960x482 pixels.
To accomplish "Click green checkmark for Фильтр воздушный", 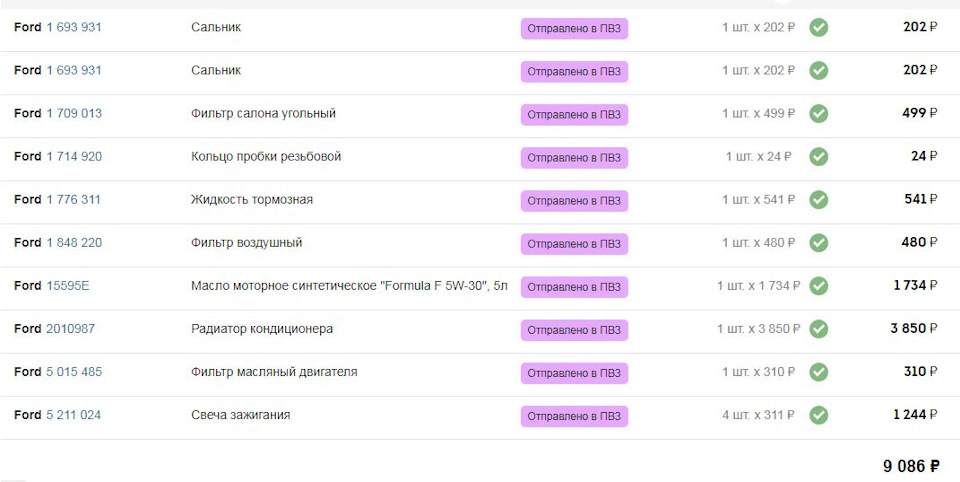I will coord(818,243).
